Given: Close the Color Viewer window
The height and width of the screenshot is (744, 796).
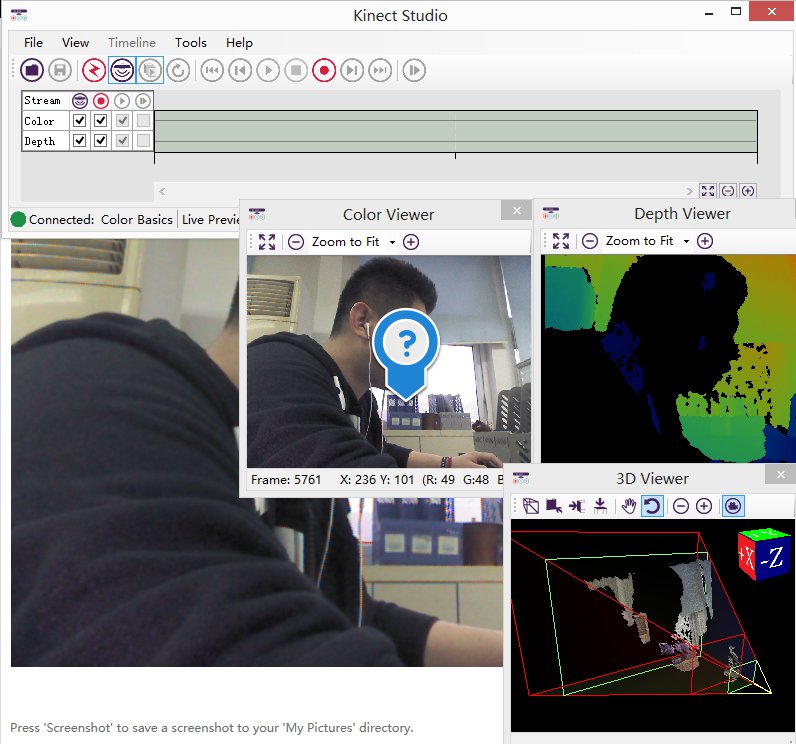Looking at the screenshot, I should pos(516,210).
